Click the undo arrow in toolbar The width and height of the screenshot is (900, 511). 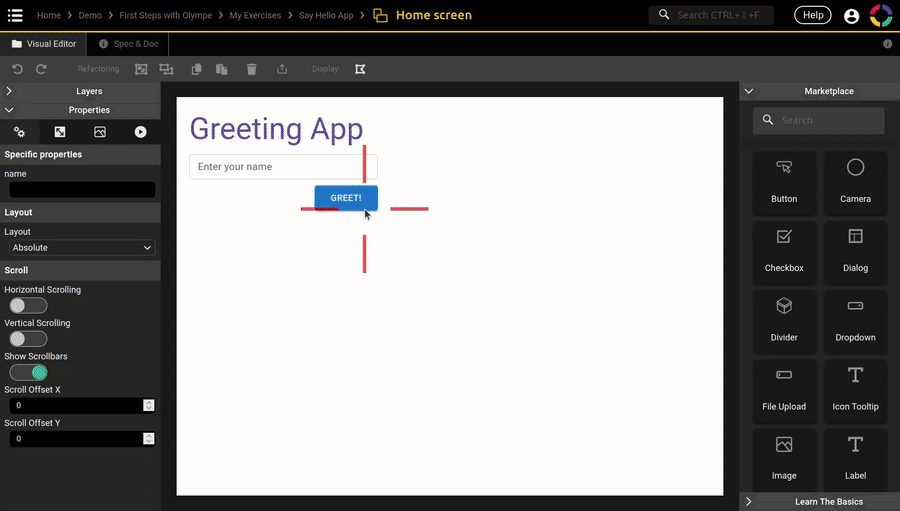click(x=17, y=69)
